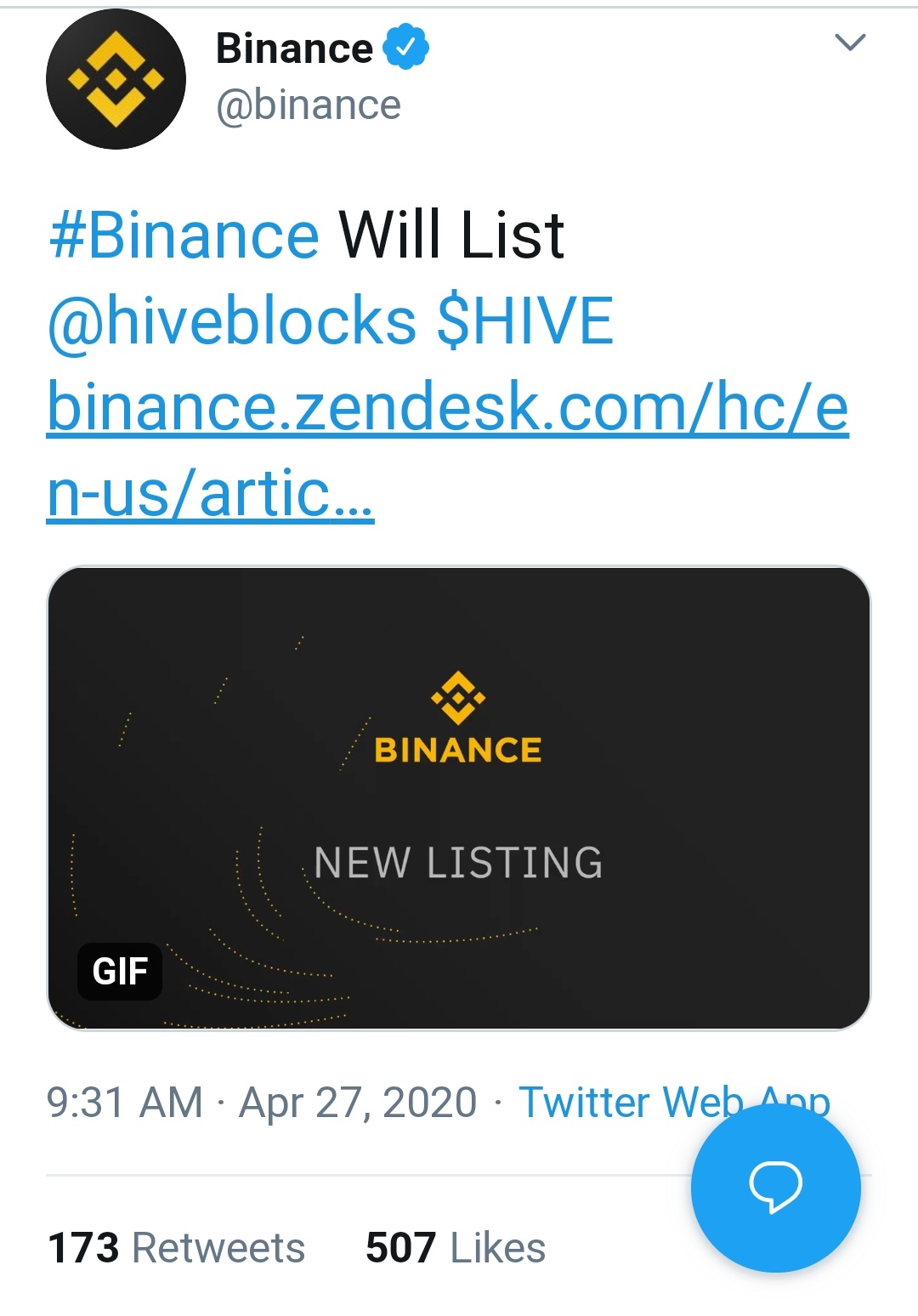The width and height of the screenshot is (918, 1316).
Task: Open the Binance profile avatar
Action: pyautogui.click(x=116, y=79)
